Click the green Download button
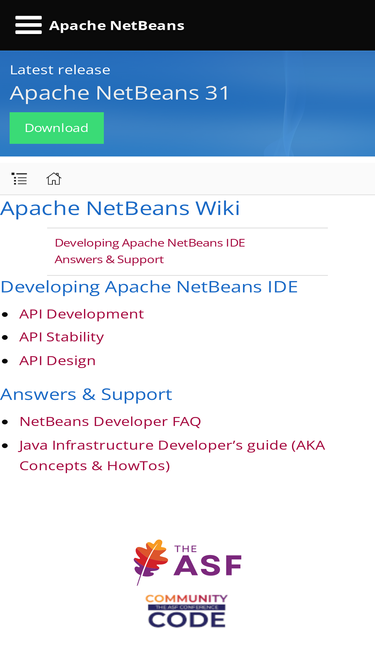 pos(57,128)
